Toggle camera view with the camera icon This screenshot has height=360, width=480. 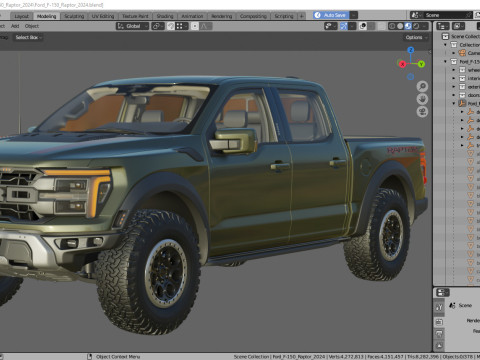[x=422, y=112]
